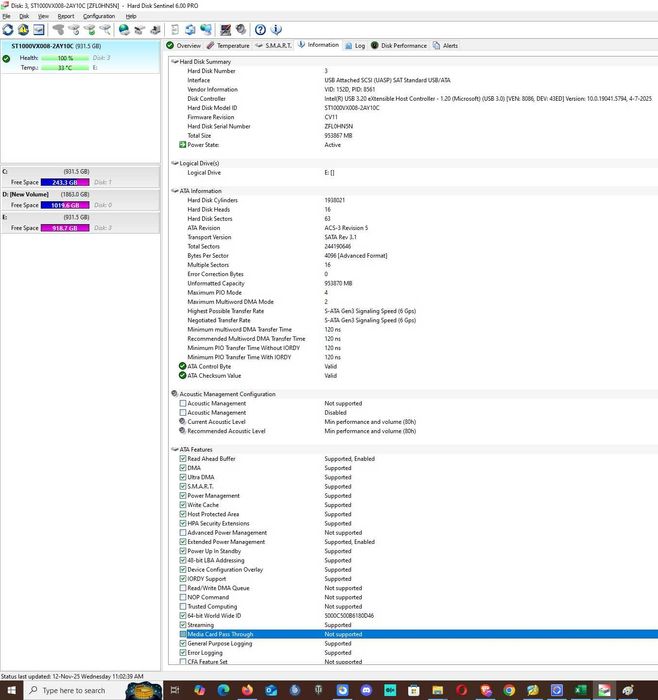Click the green Power State icon
The image size is (658, 700).
(x=183, y=145)
